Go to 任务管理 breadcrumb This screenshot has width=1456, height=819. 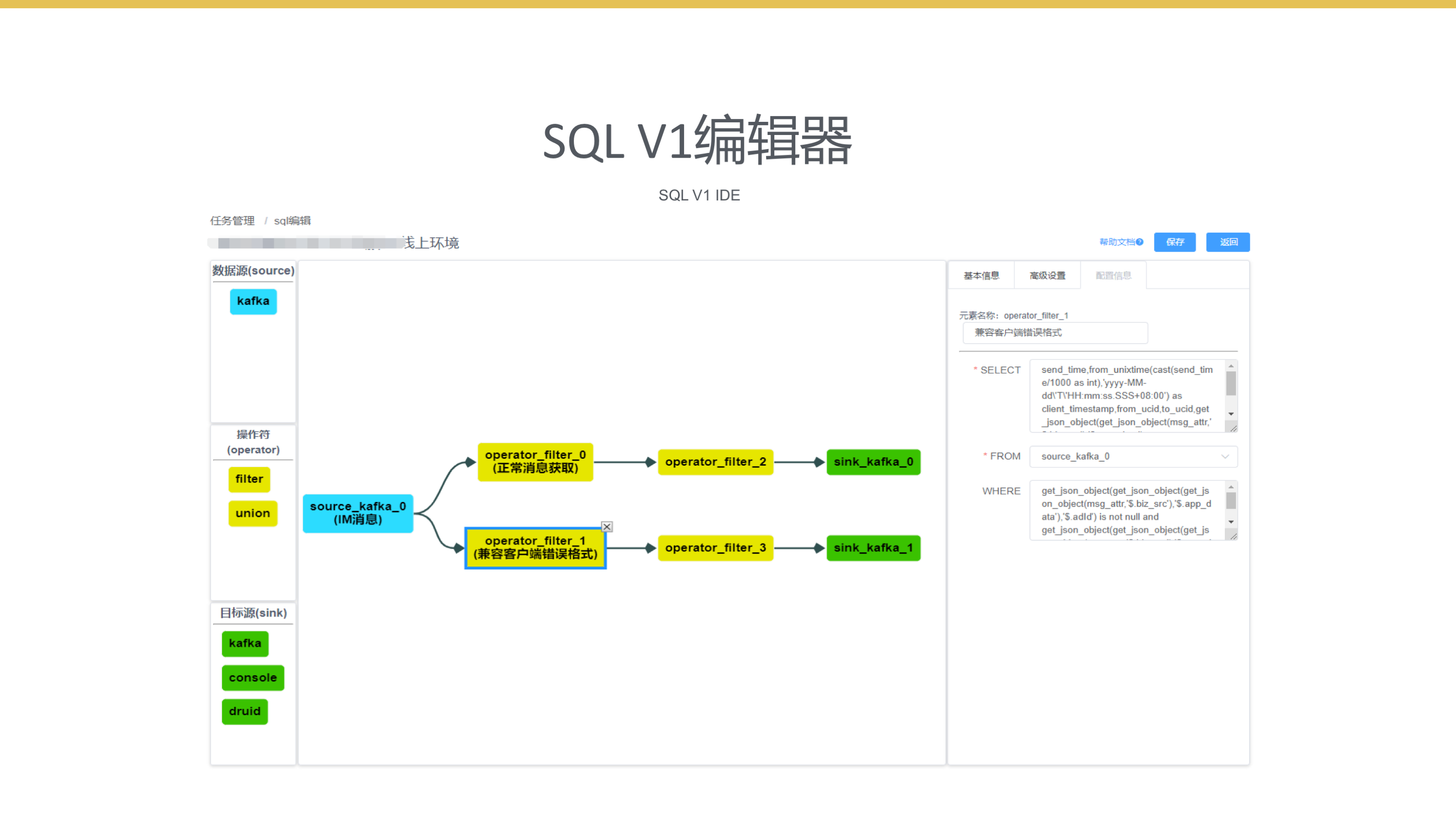tap(232, 220)
